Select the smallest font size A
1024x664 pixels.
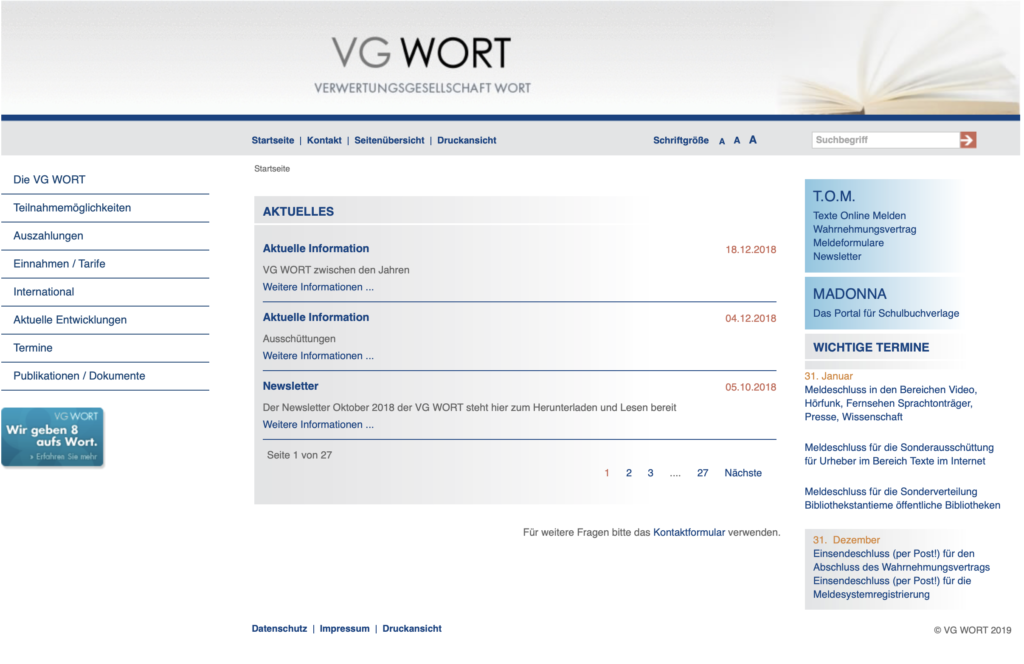722,141
